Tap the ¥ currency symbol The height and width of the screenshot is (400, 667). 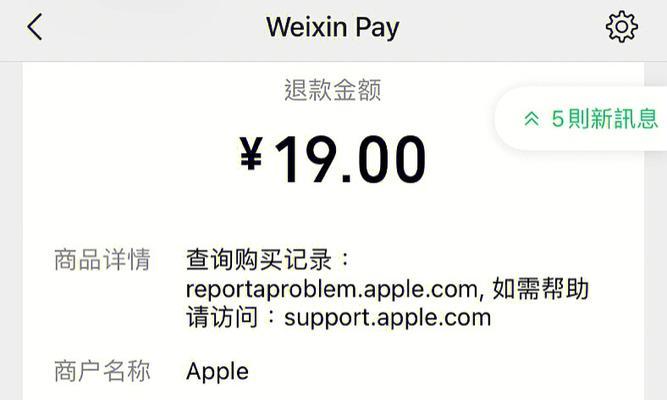[x=251, y=154]
